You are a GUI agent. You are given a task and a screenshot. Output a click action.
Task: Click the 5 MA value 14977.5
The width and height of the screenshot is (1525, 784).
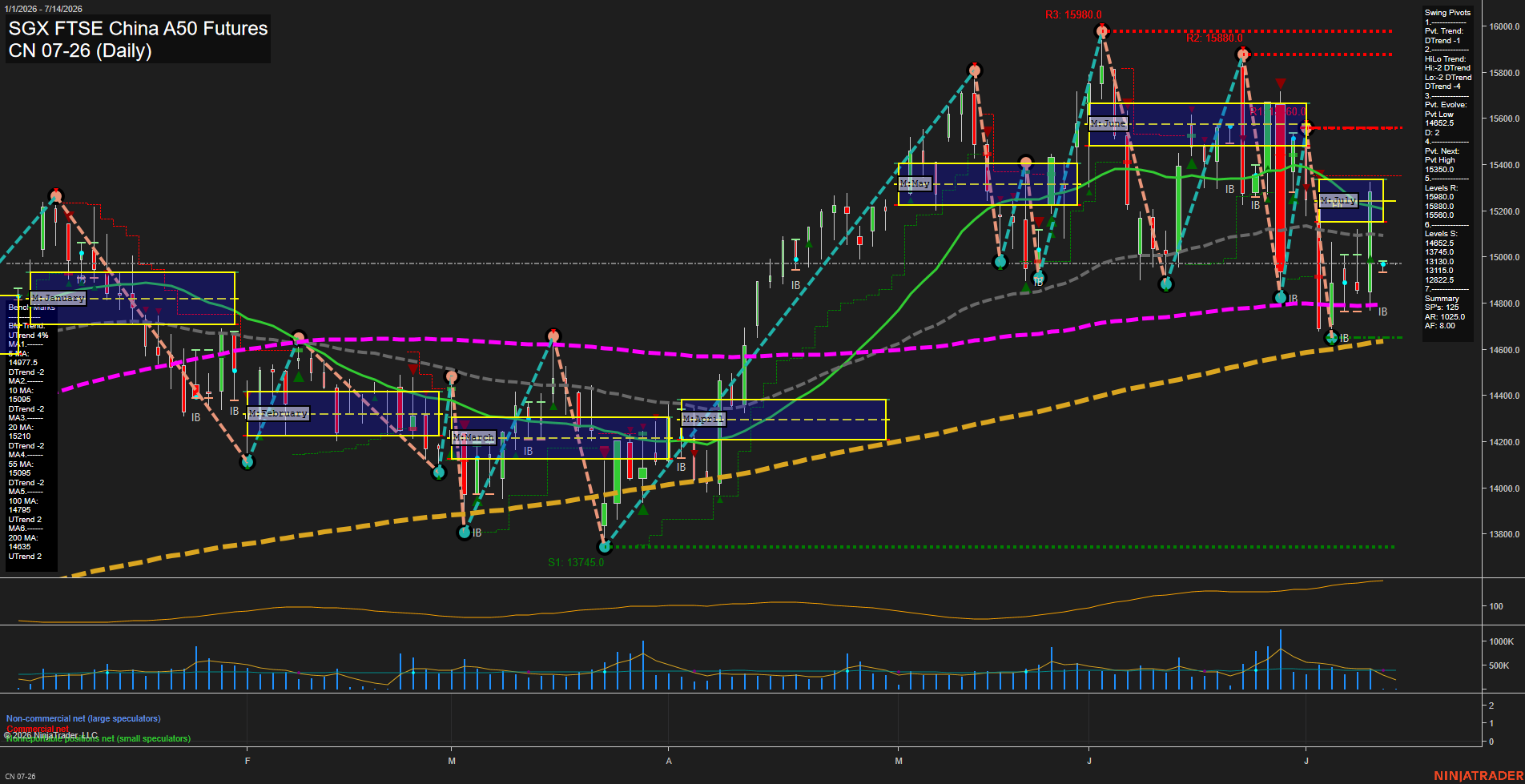23,363
